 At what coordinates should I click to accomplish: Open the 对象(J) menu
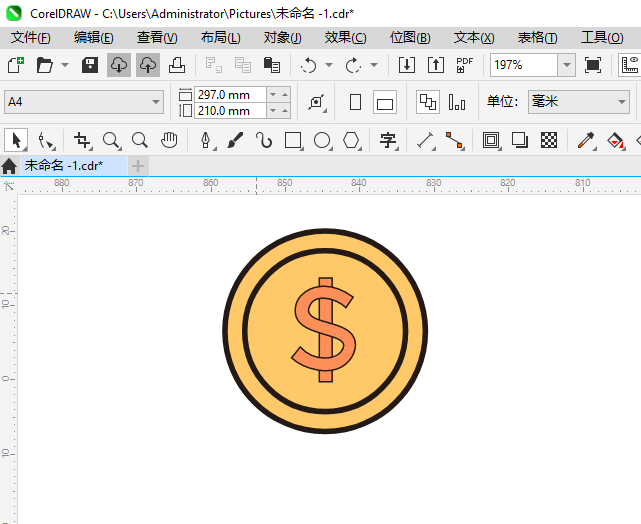[282, 38]
